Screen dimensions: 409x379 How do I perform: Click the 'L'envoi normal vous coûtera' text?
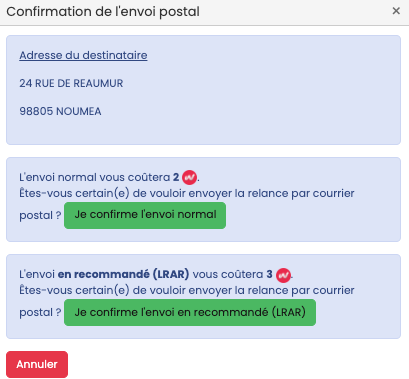point(94,177)
